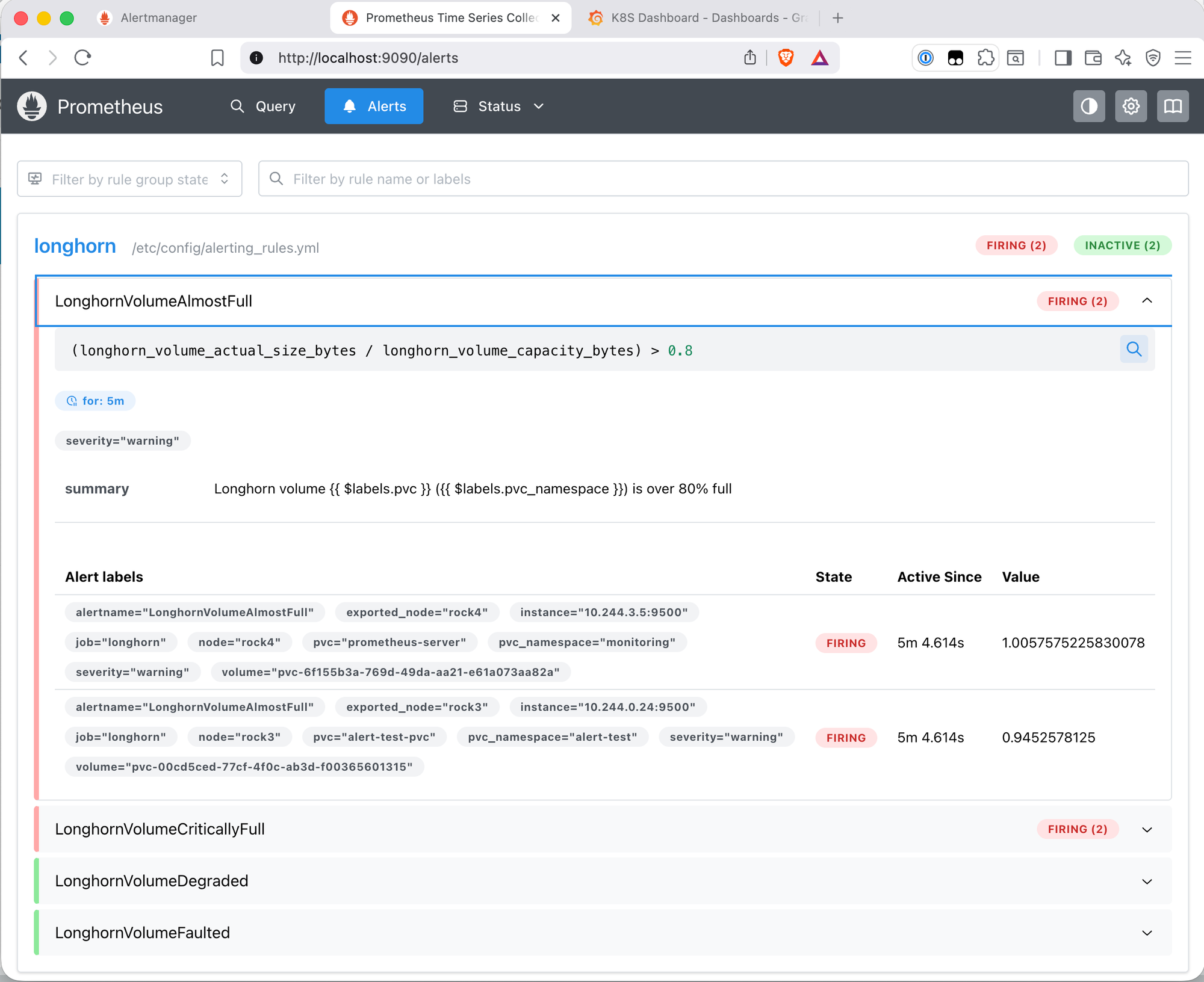This screenshot has height=982, width=1204.
Task: Open the Status dropdown menu
Action: [x=498, y=107]
